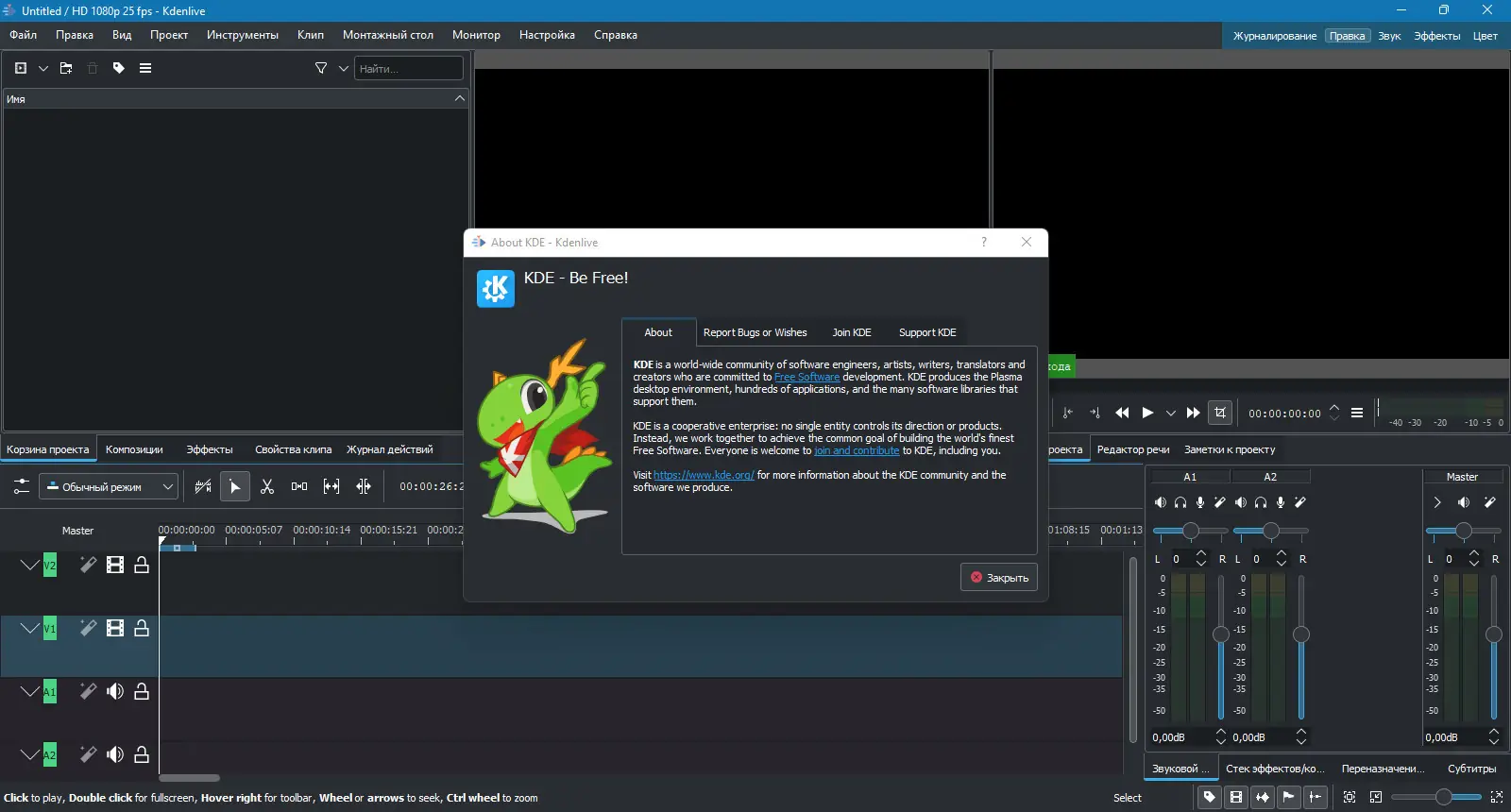The image size is (1511, 812).
Task: Select the Ripple tool in timeline toolbar
Action: tap(364, 486)
